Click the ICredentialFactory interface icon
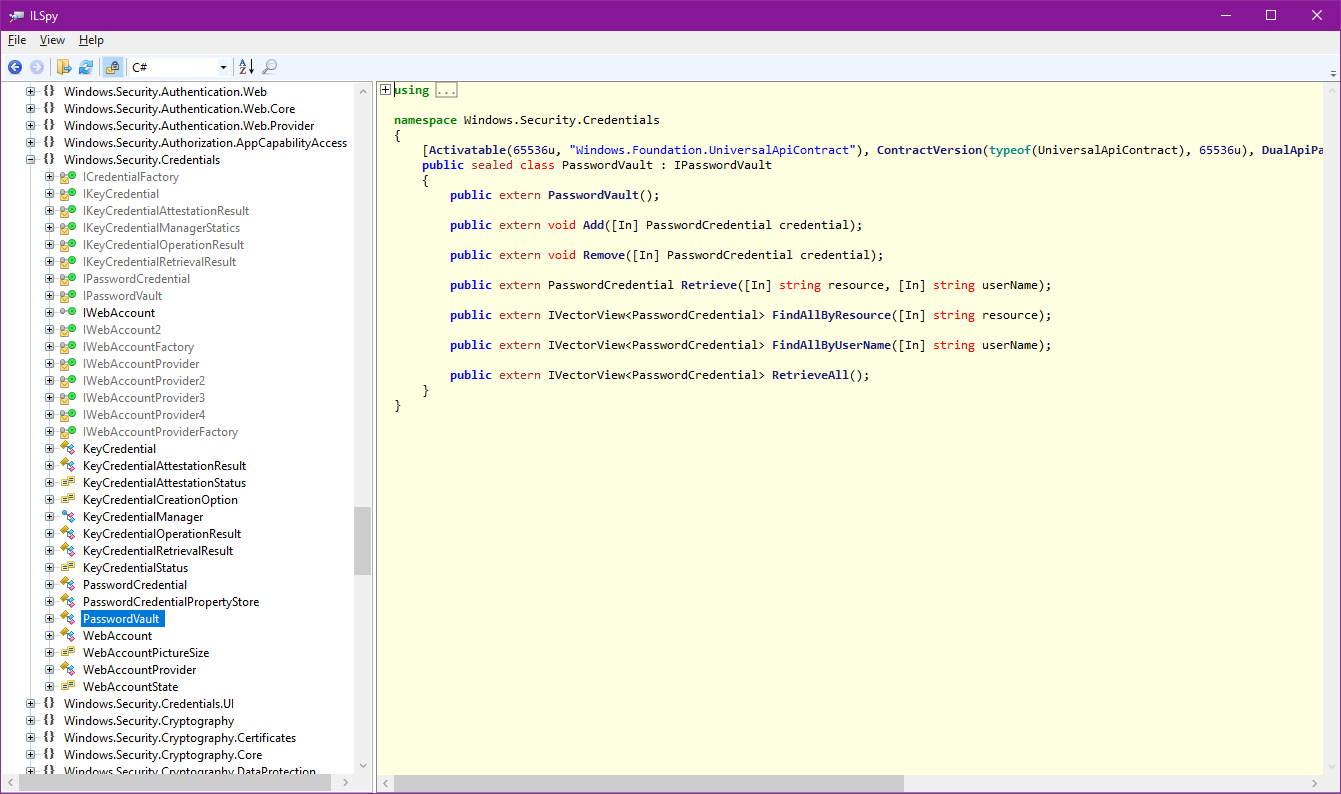The width and height of the screenshot is (1341, 794). pyautogui.click(x=68, y=177)
